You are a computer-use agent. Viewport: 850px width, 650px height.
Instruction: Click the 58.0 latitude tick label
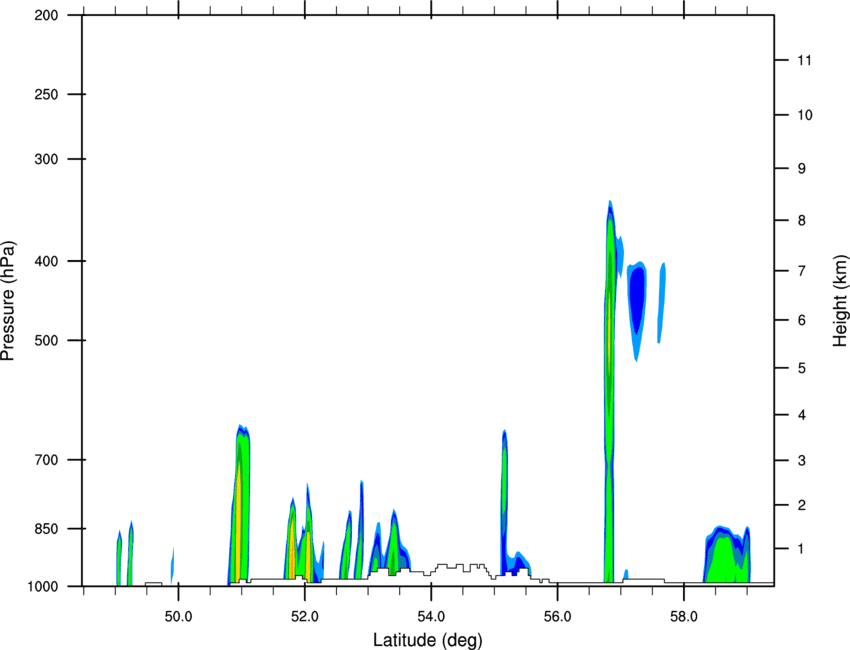coord(684,617)
